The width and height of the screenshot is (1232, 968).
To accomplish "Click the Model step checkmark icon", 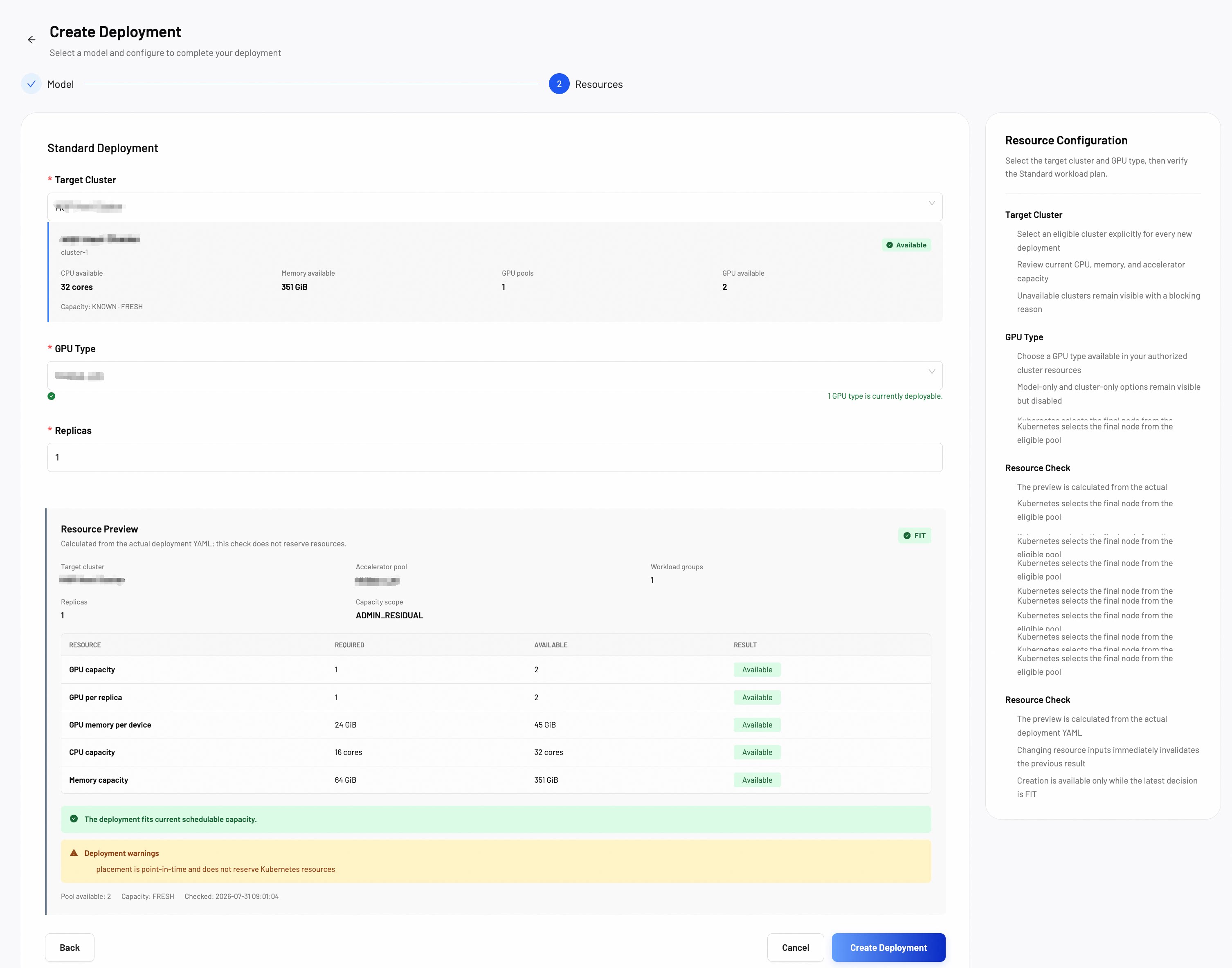I will [x=32, y=84].
